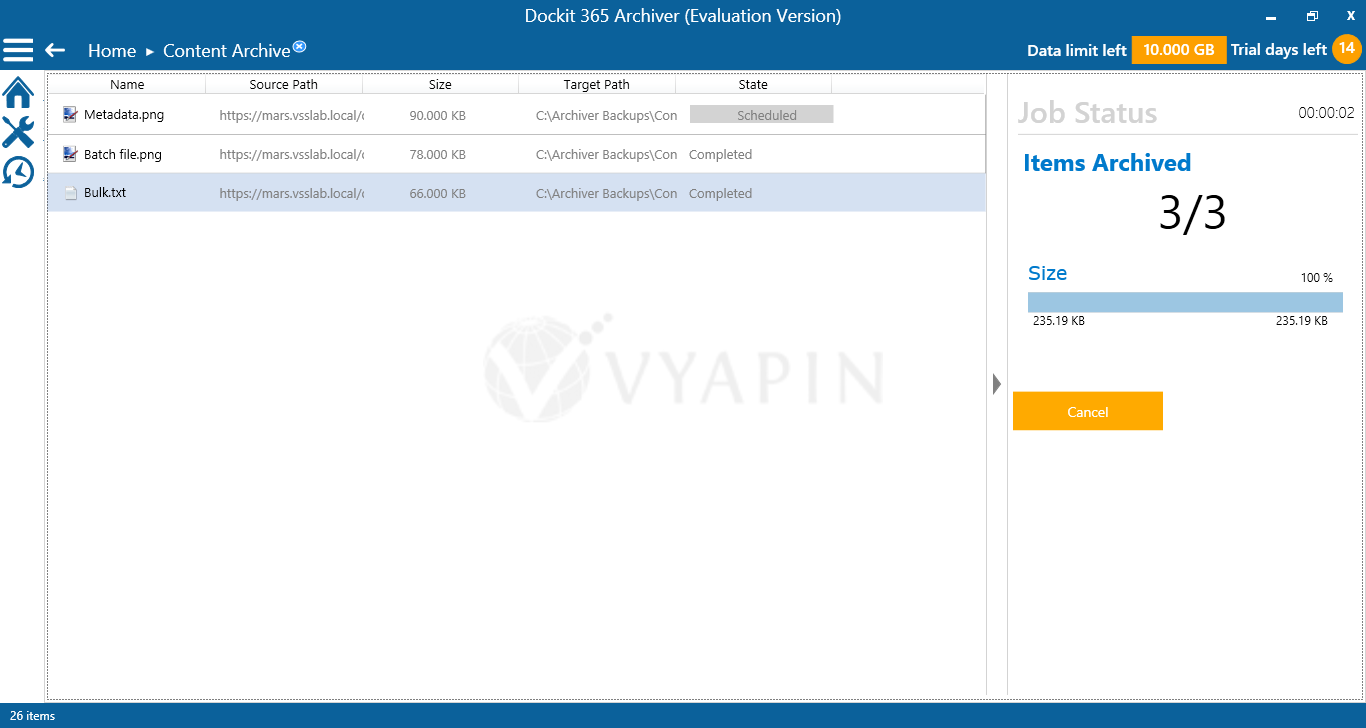Click the Scheduled progress bar

761,115
